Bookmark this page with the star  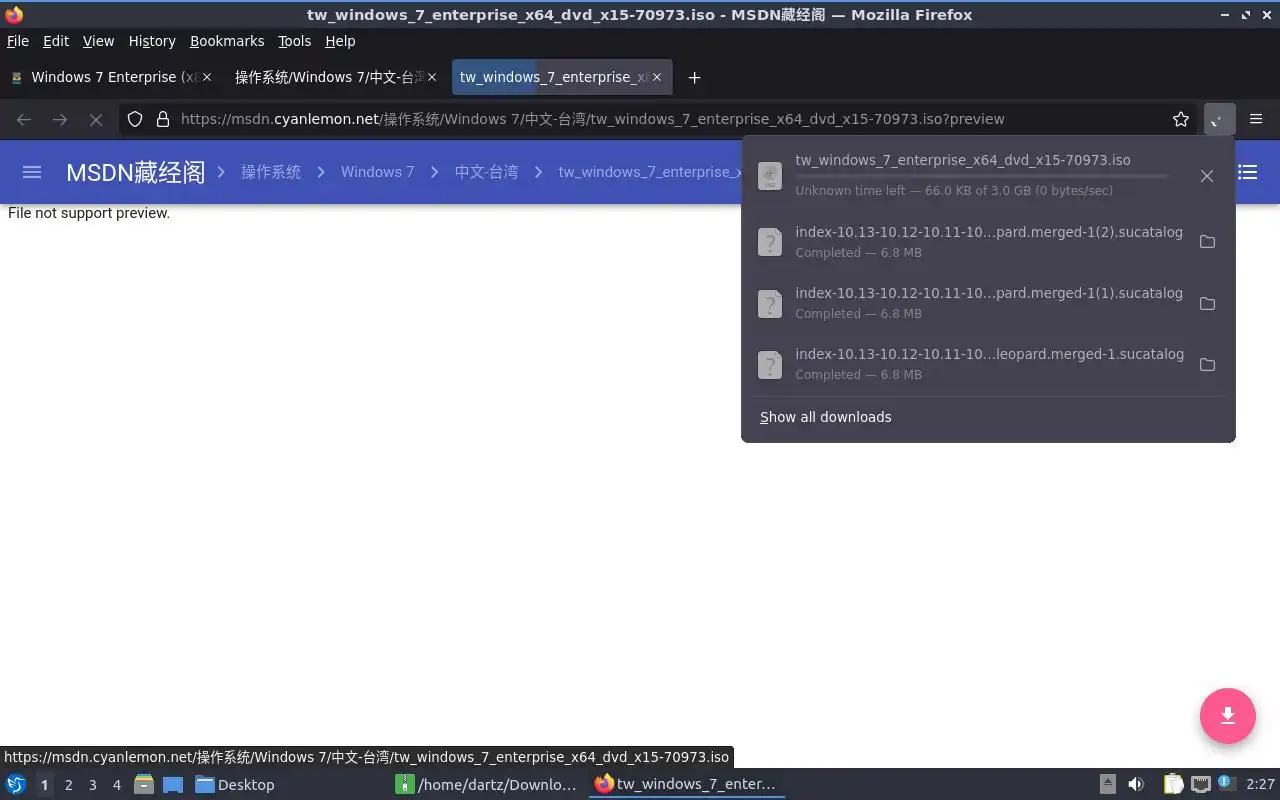(1181, 119)
